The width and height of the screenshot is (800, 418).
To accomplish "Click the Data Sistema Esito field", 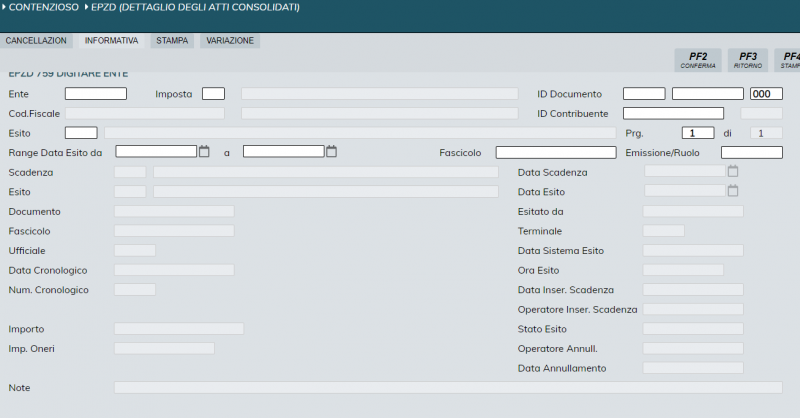I will (693, 251).
